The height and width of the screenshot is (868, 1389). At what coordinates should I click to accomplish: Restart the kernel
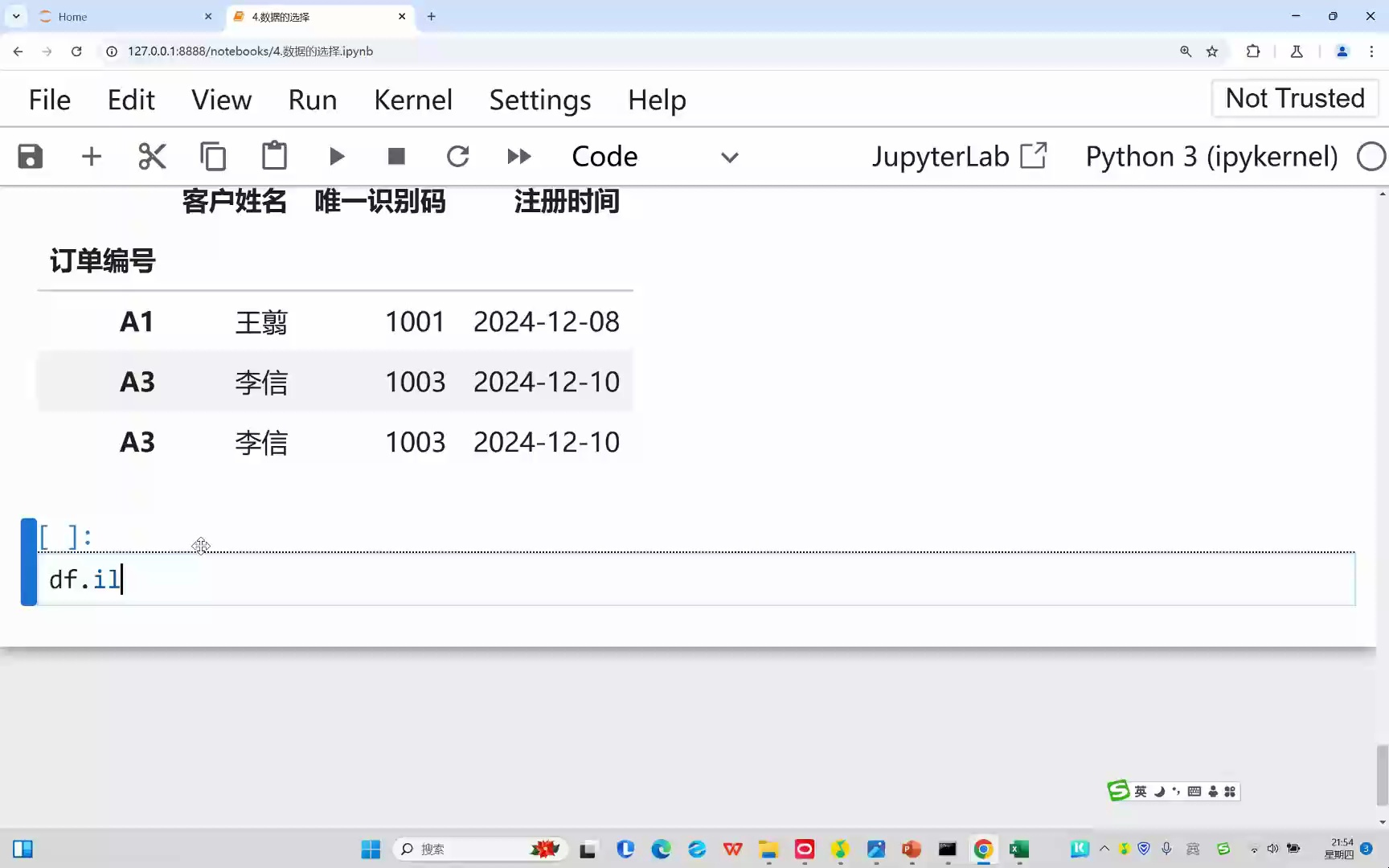pos(457,156)
